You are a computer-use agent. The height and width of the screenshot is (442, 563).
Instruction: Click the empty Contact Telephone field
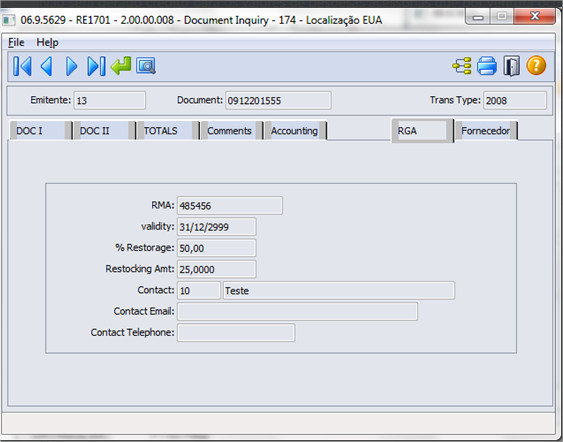[x=236, y=333]
